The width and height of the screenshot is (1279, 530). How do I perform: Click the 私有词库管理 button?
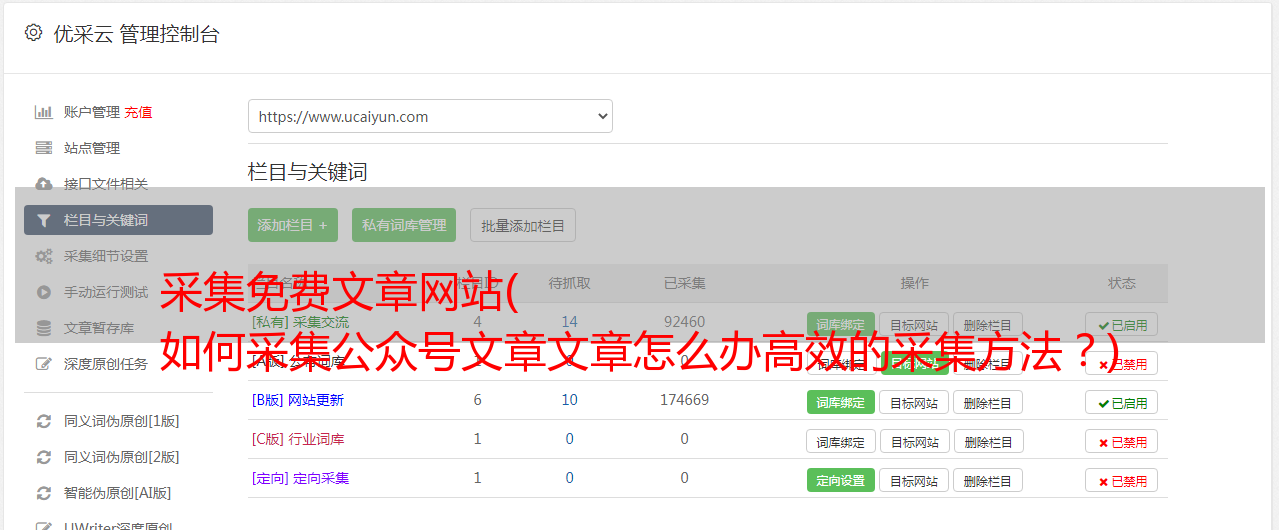[404, 225]
